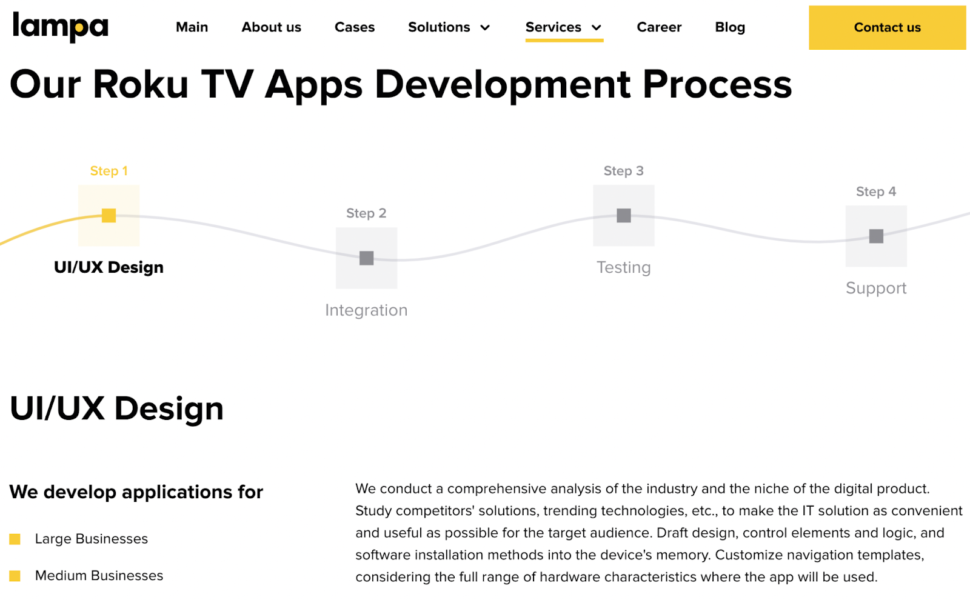Click the Step 4 Support square marker
This screenshot has height=600, width=970.
tap(876, 236)
